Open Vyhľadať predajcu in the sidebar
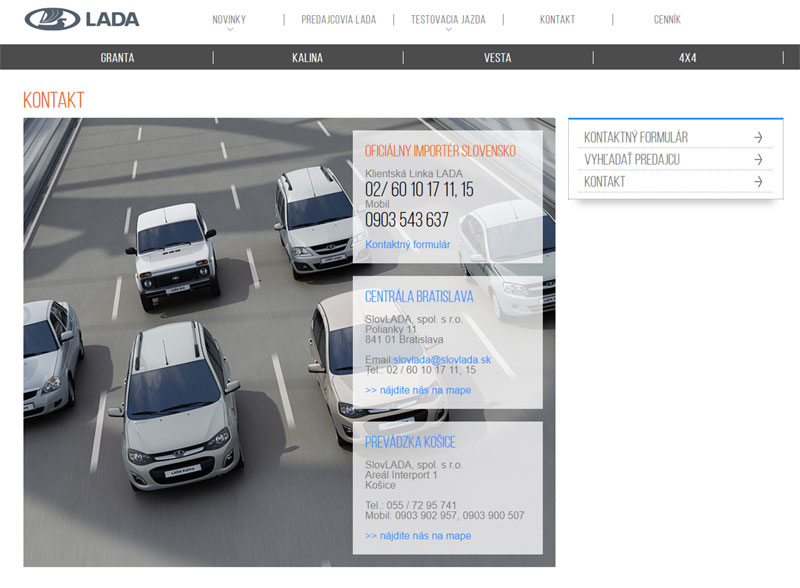 coord(632,159)
